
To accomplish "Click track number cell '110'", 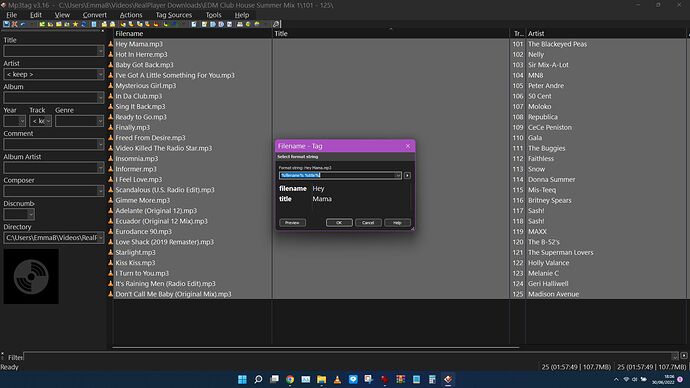I will [518, 138].
